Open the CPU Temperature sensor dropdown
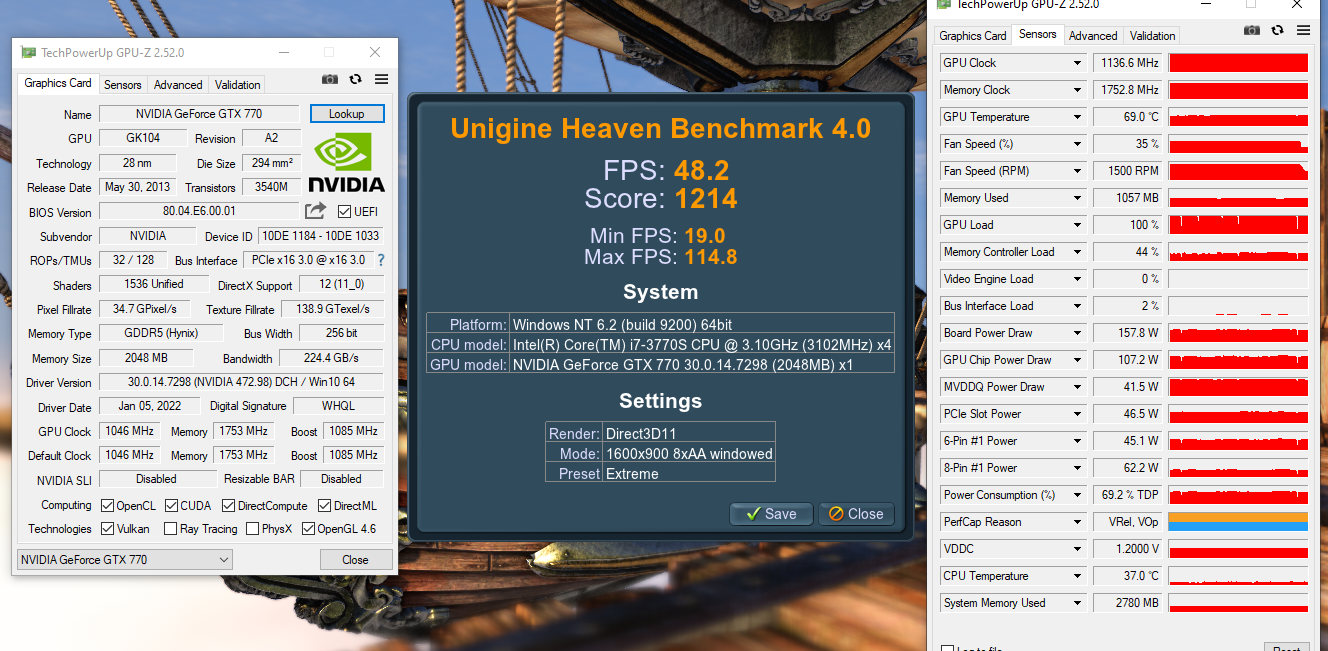 (1077, 576)
